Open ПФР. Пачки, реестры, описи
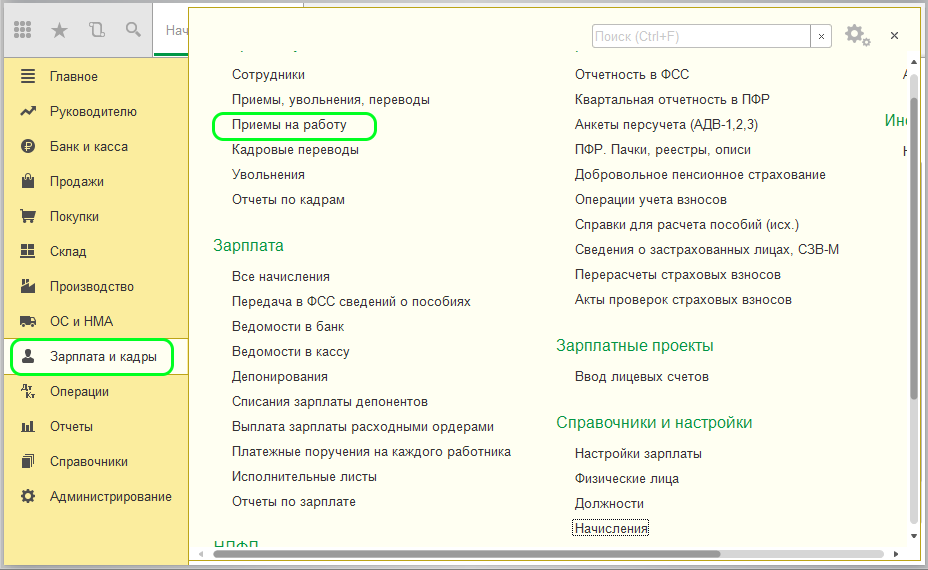This screenshot has width=928, height=570. [x=663, y=150]
